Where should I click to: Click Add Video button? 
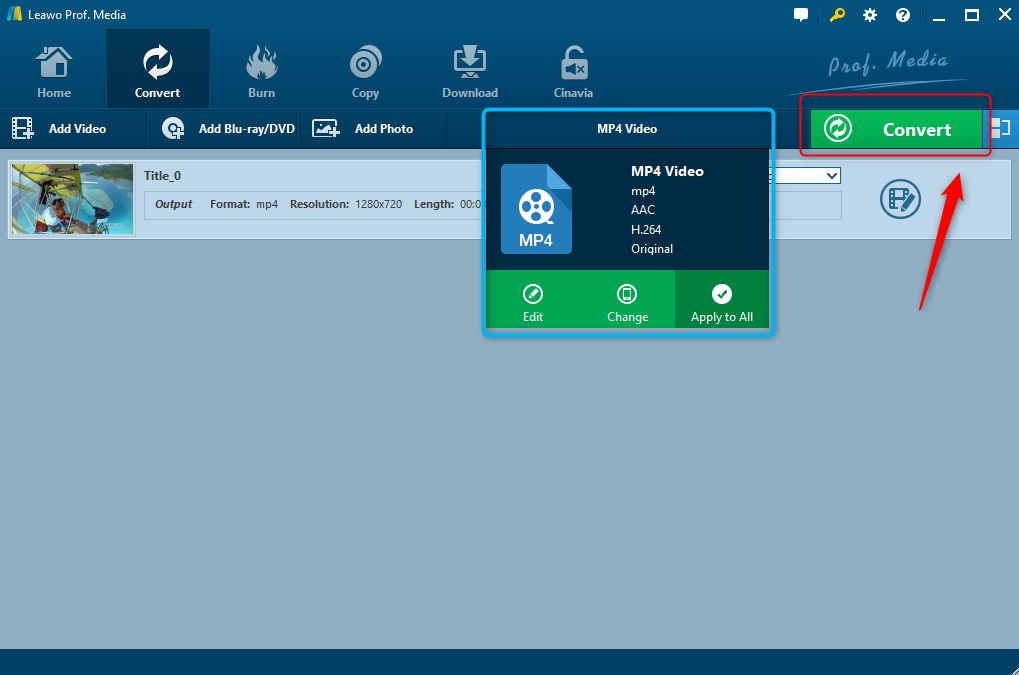tap(60, 129)
